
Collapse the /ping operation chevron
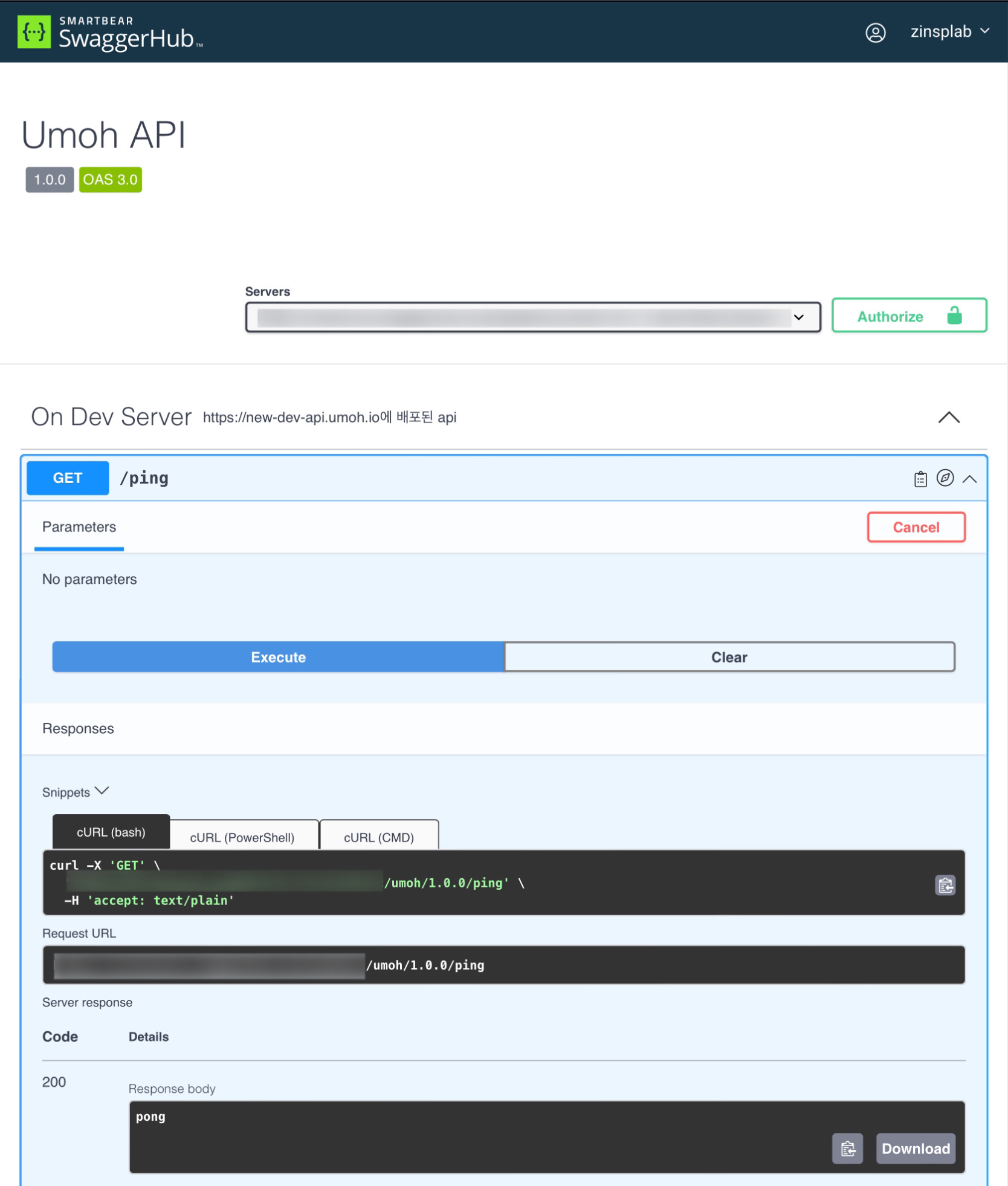click(x=970, y=479)
